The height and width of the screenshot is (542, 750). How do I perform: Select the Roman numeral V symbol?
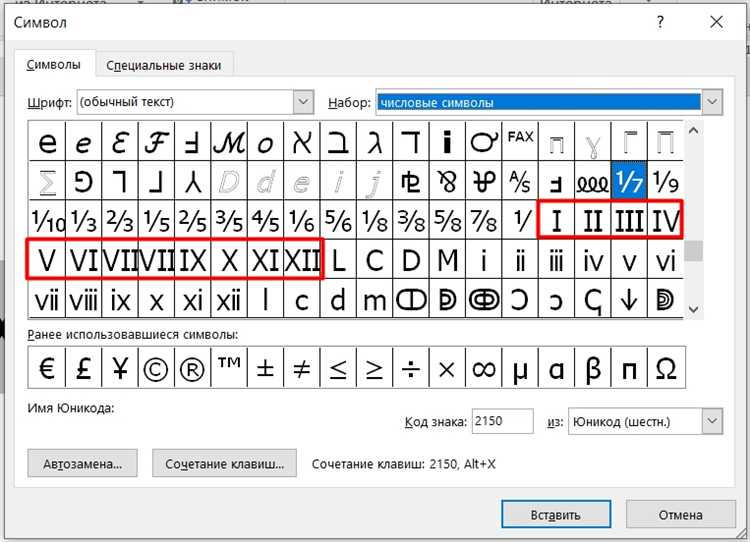click(x=47, y=260)
